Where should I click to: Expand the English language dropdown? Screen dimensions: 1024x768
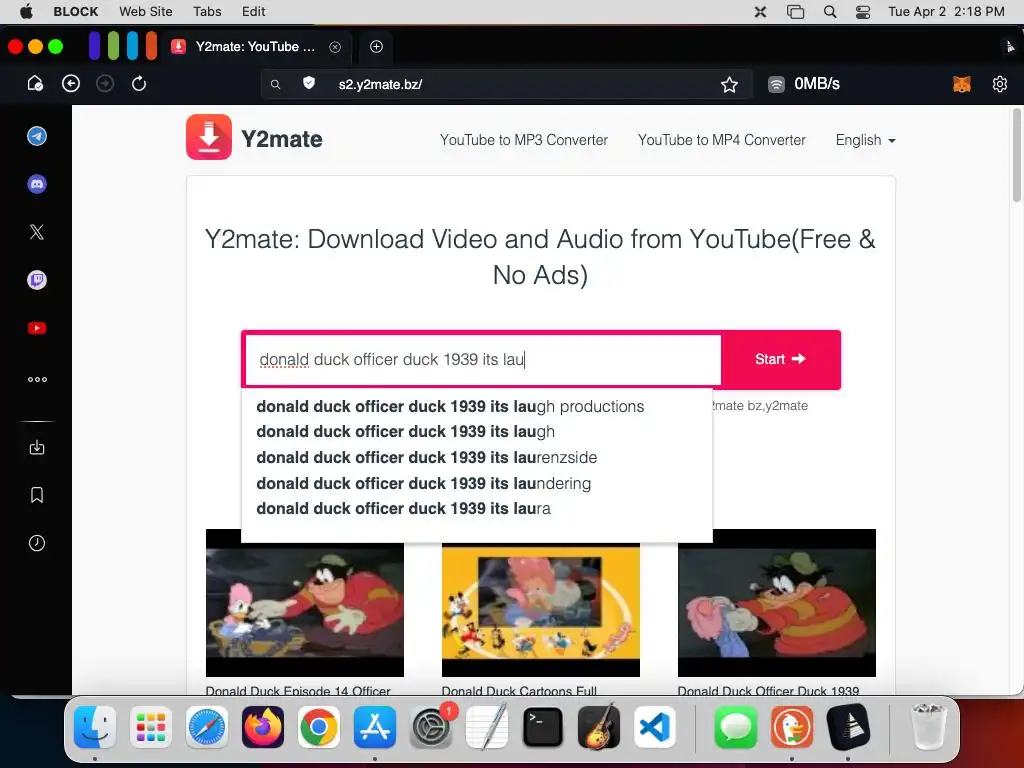click(x=865, y=140)
